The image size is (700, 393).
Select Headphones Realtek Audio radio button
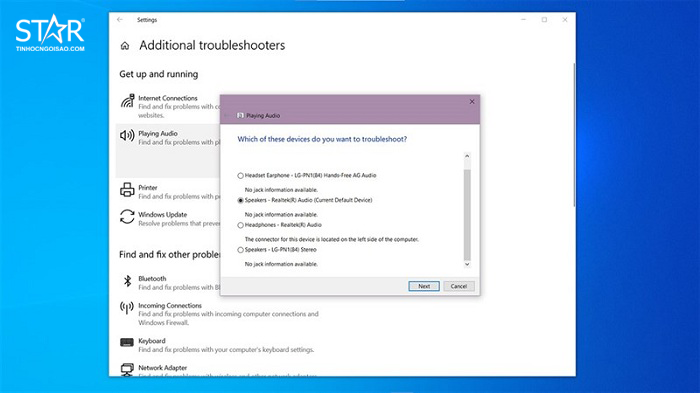[241, 226]
